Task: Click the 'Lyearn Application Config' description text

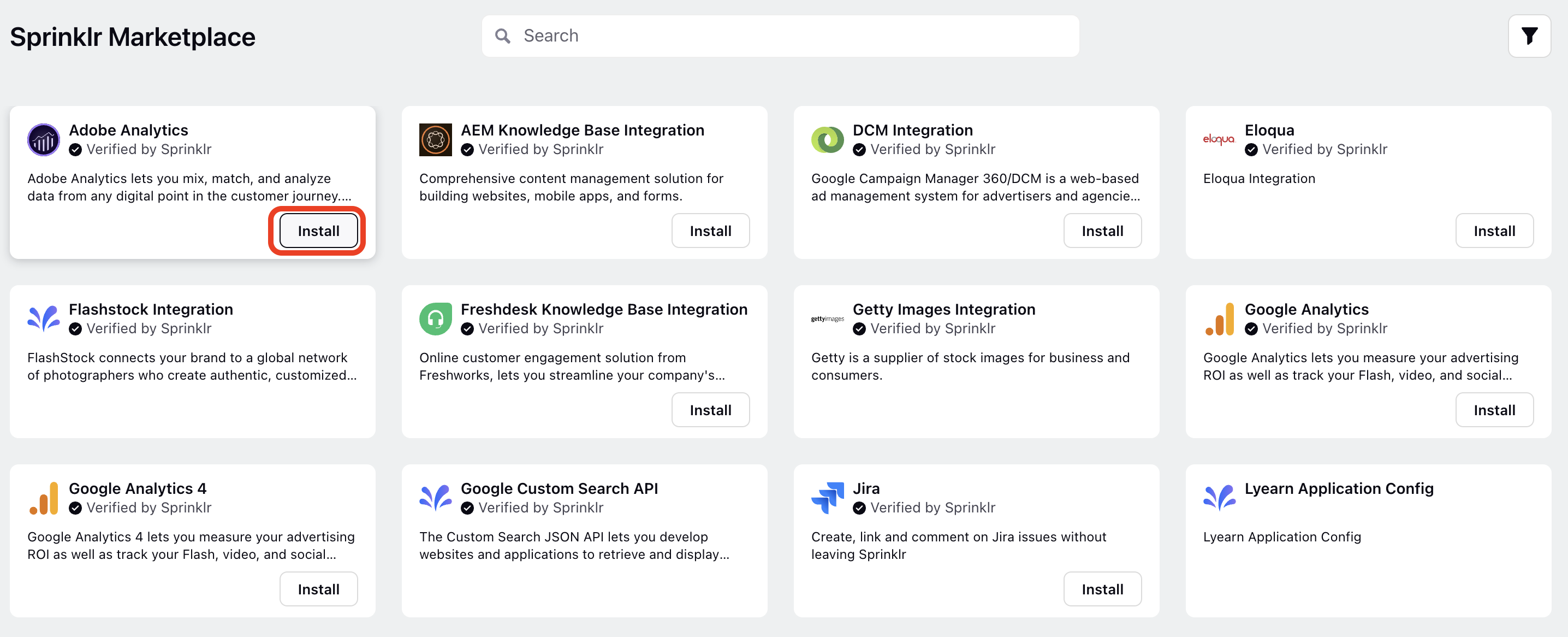Action: click(1282, 536)
